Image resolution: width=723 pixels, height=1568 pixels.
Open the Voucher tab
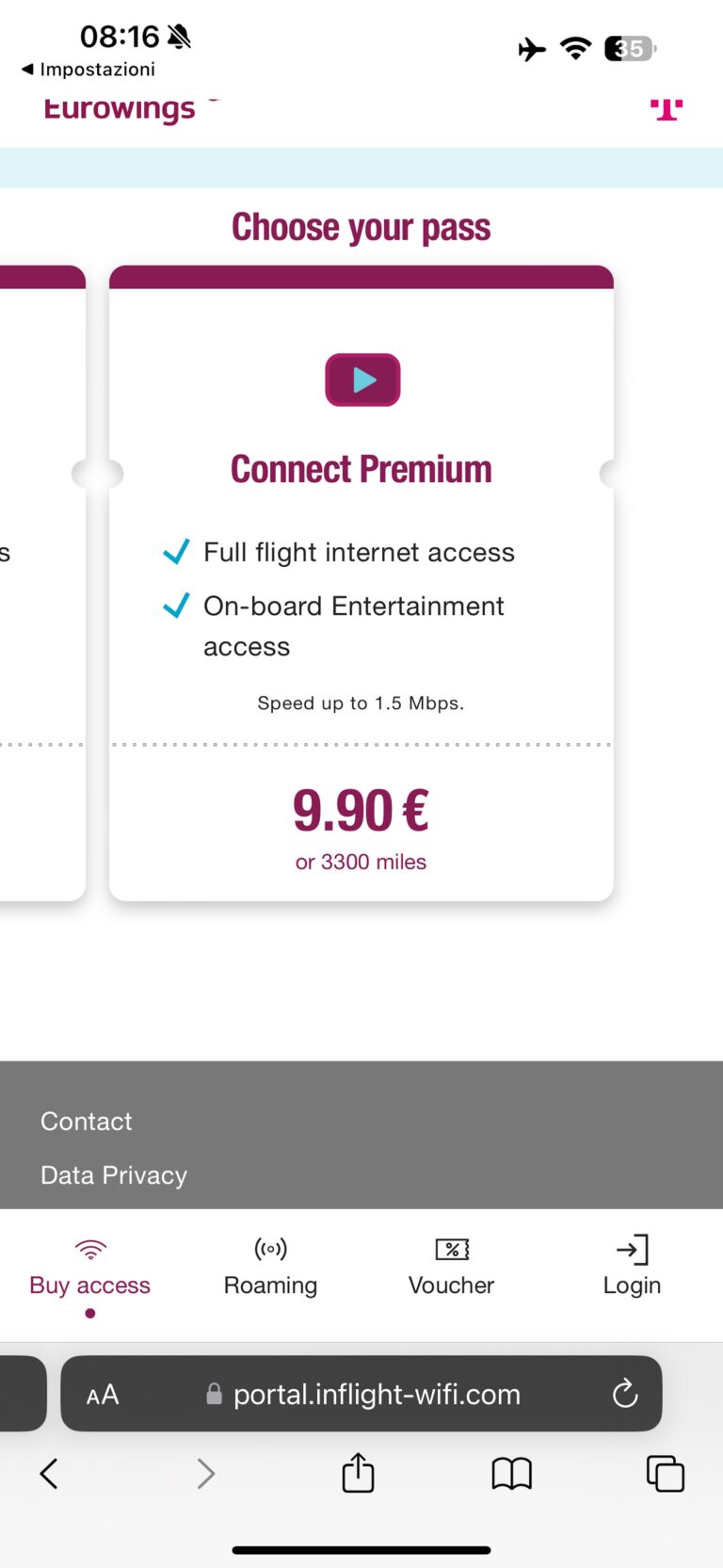pyautogui.click(x=451, y=1268)
